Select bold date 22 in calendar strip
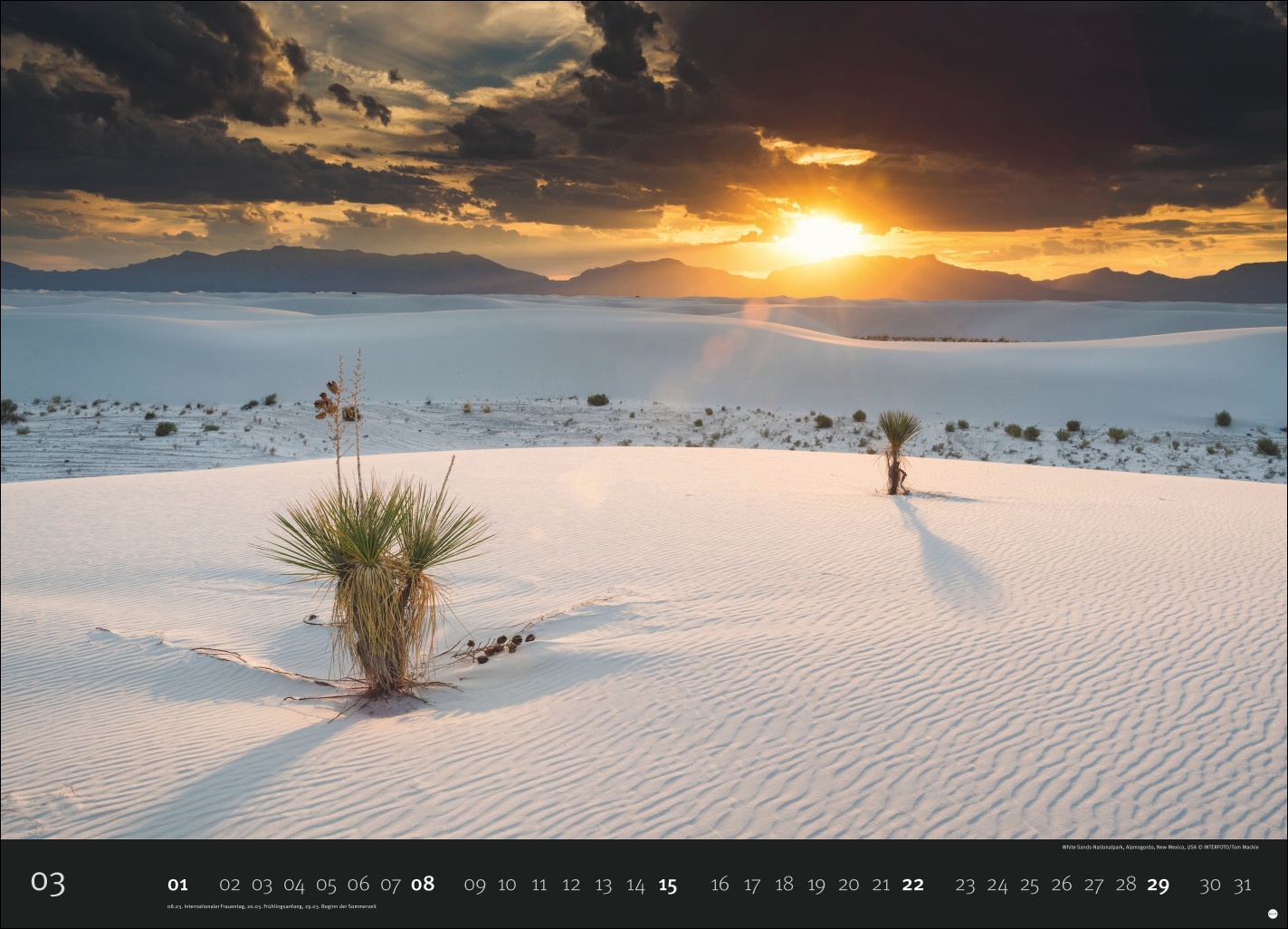1288x929 pixels. click(x=912, y=885)
